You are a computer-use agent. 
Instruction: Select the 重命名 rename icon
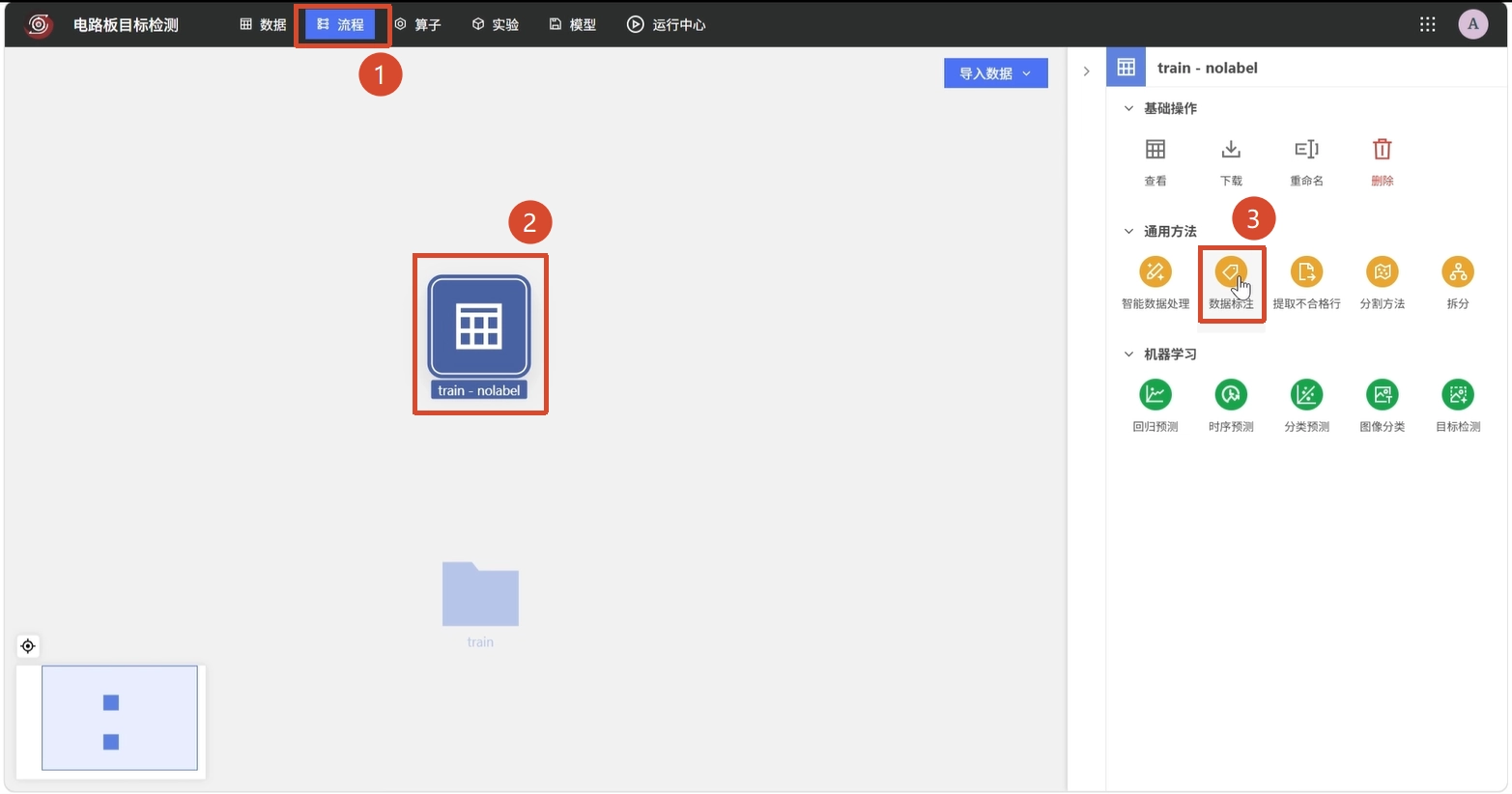pos(1306,150)
